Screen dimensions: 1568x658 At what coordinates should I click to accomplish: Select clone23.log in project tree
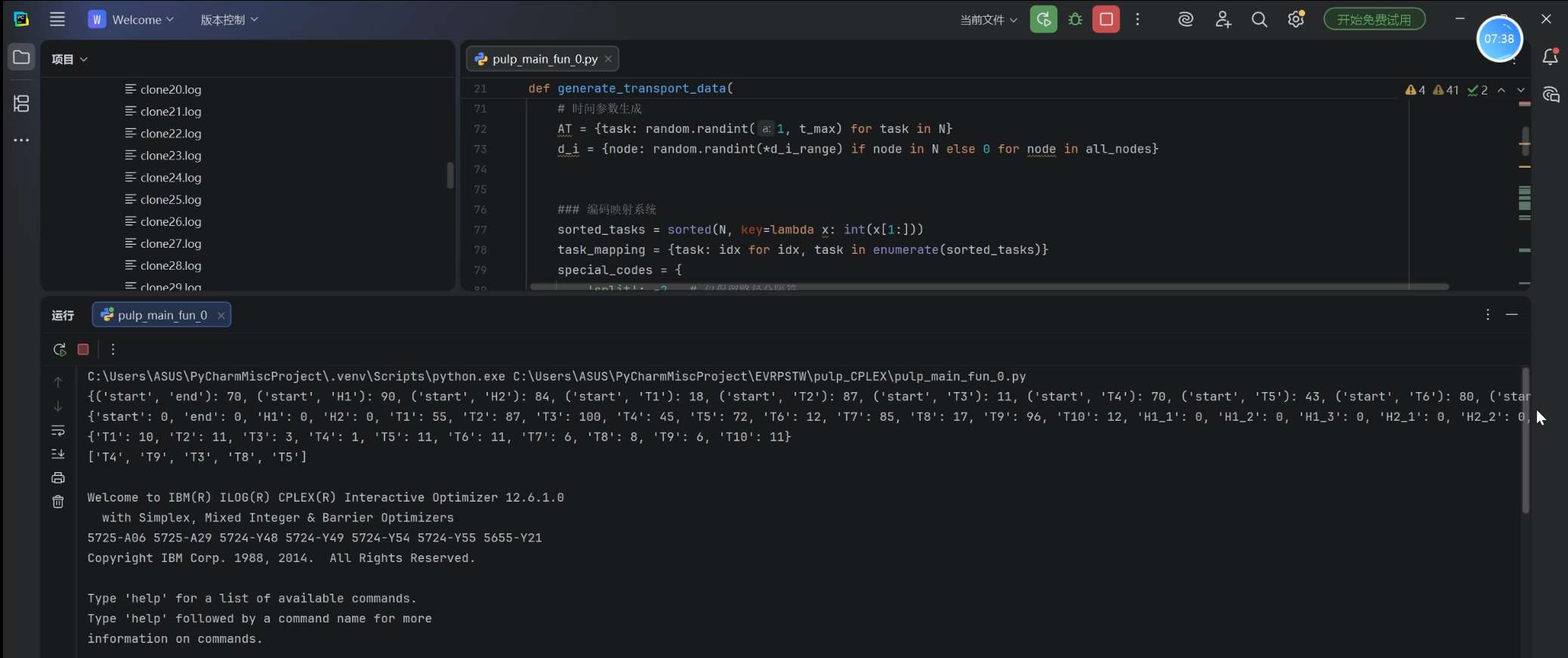coord(163,155)
